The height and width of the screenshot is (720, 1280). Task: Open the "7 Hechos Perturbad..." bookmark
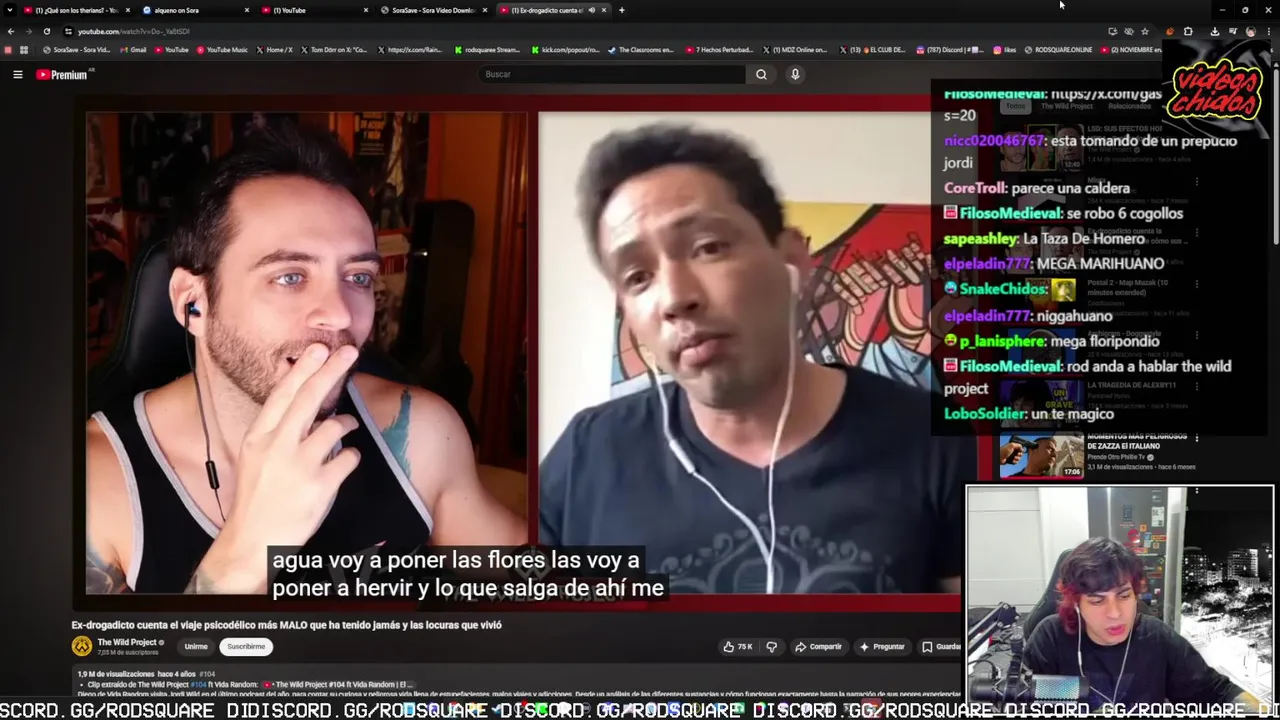coord(719,50)
